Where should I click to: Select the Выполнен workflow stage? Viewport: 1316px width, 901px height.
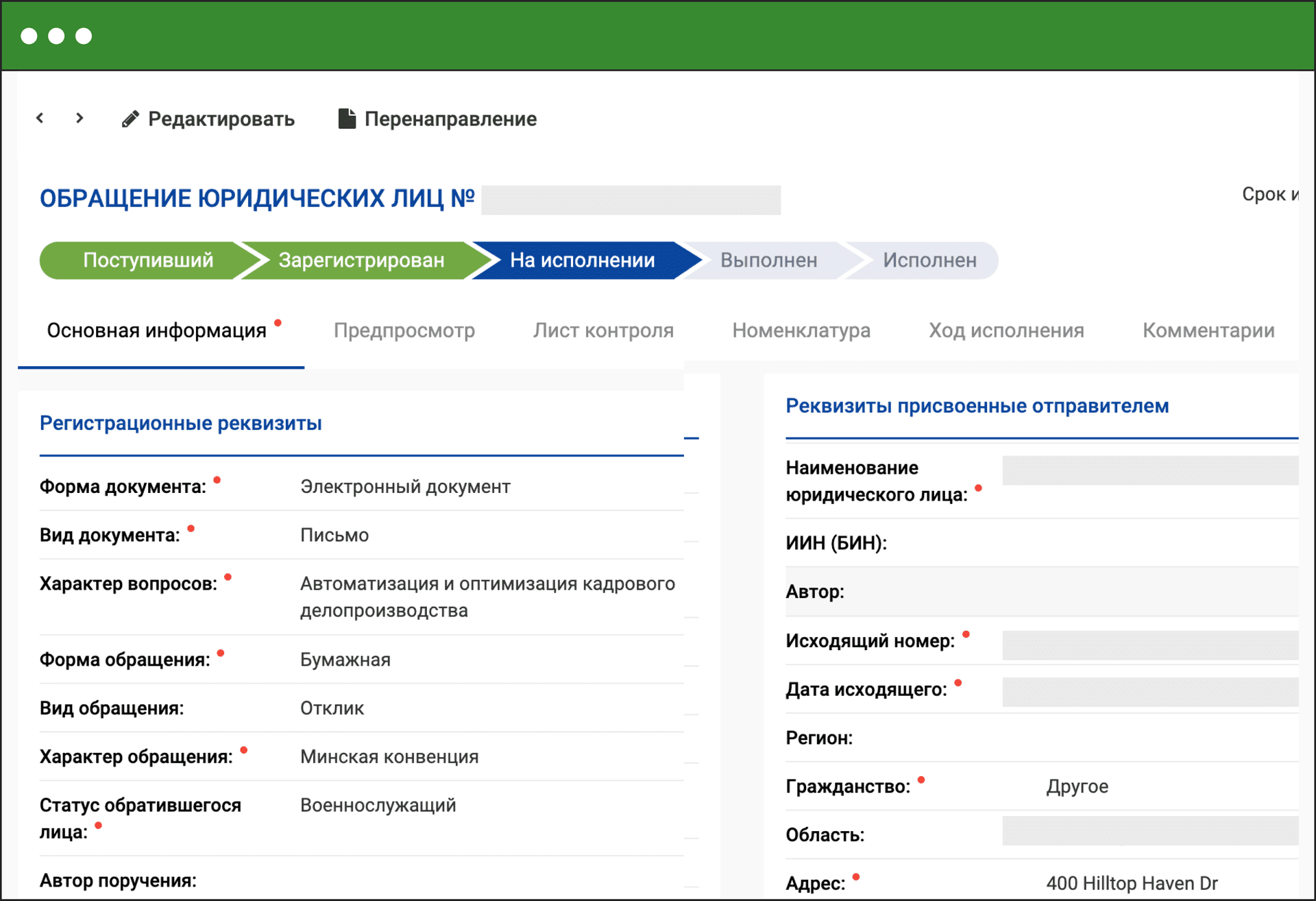point(768,260)
